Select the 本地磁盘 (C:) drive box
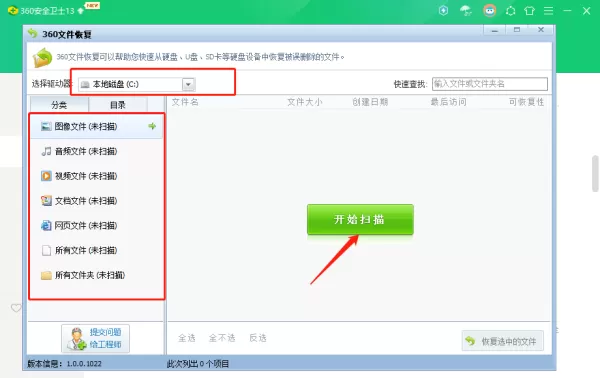600x378 pixels. [137, 84]
